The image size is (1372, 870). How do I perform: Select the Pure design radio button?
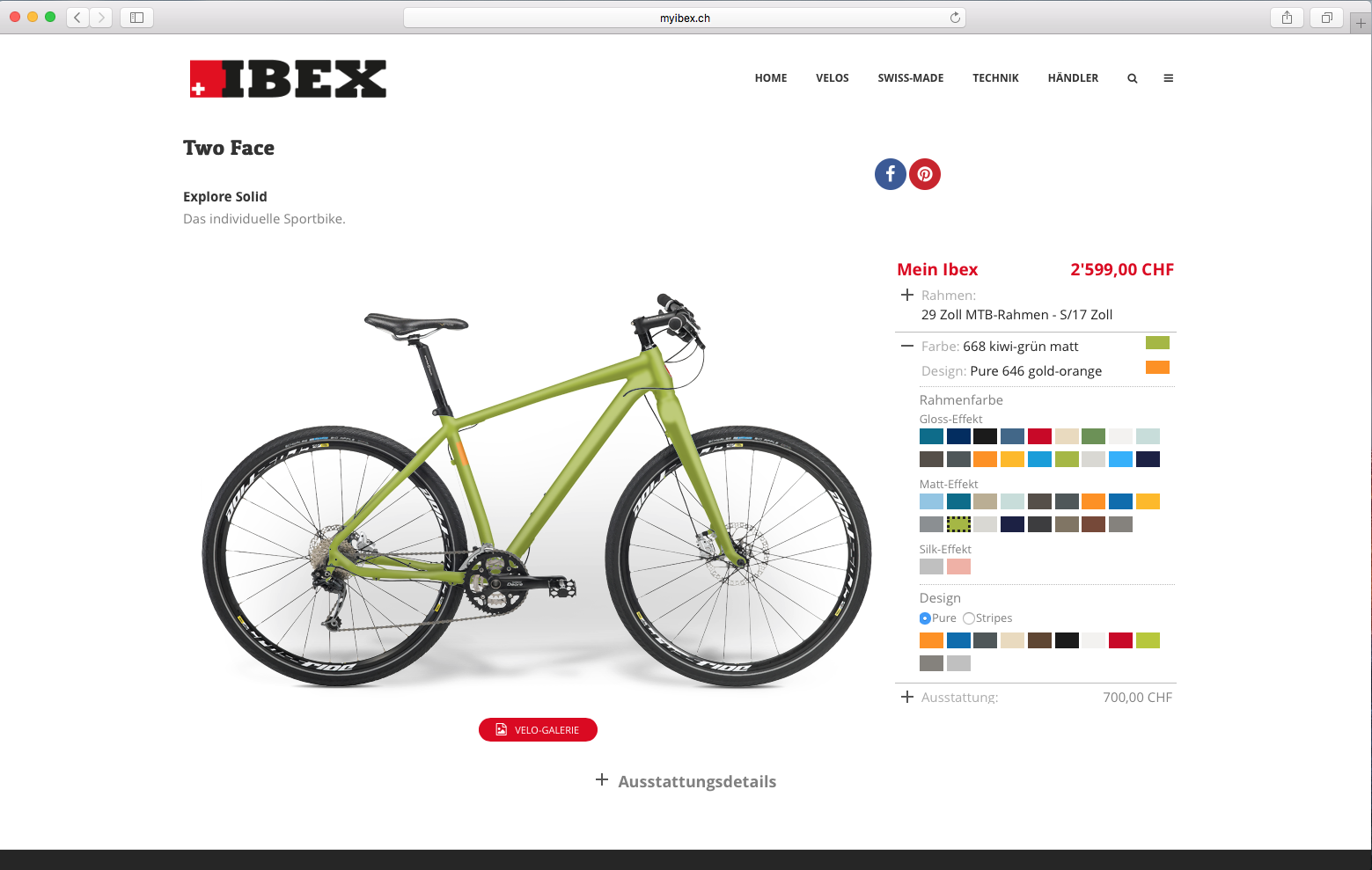pos(925,618)
